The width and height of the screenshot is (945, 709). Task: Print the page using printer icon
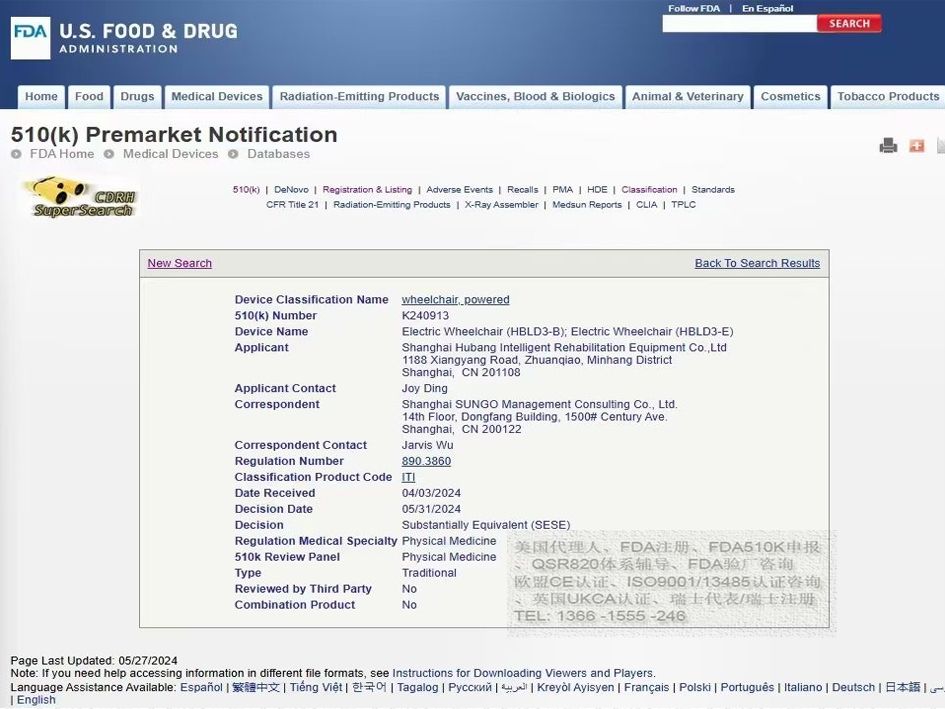[888, 145]
